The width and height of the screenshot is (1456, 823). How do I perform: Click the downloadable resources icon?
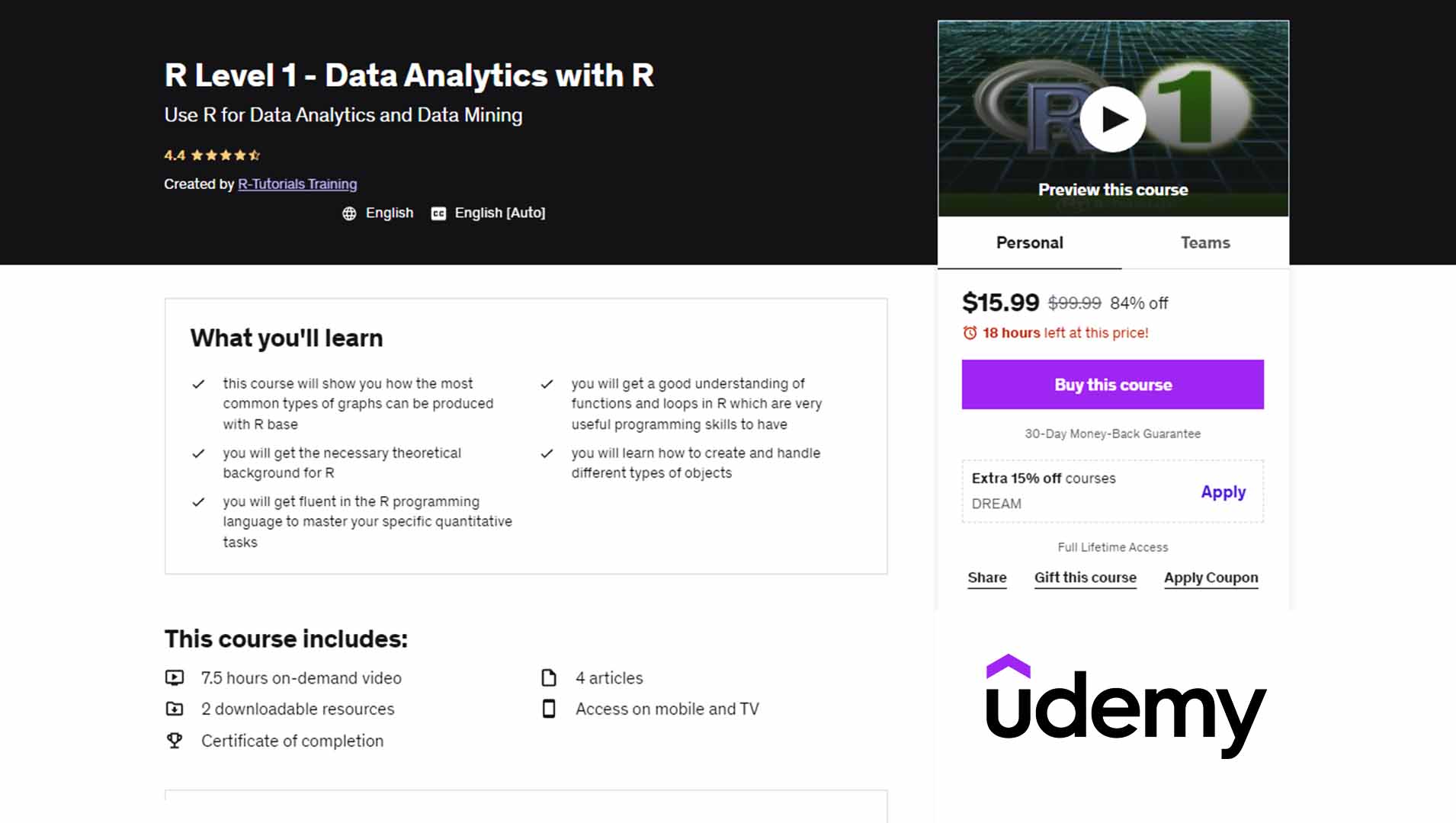[x=176, y=709]
